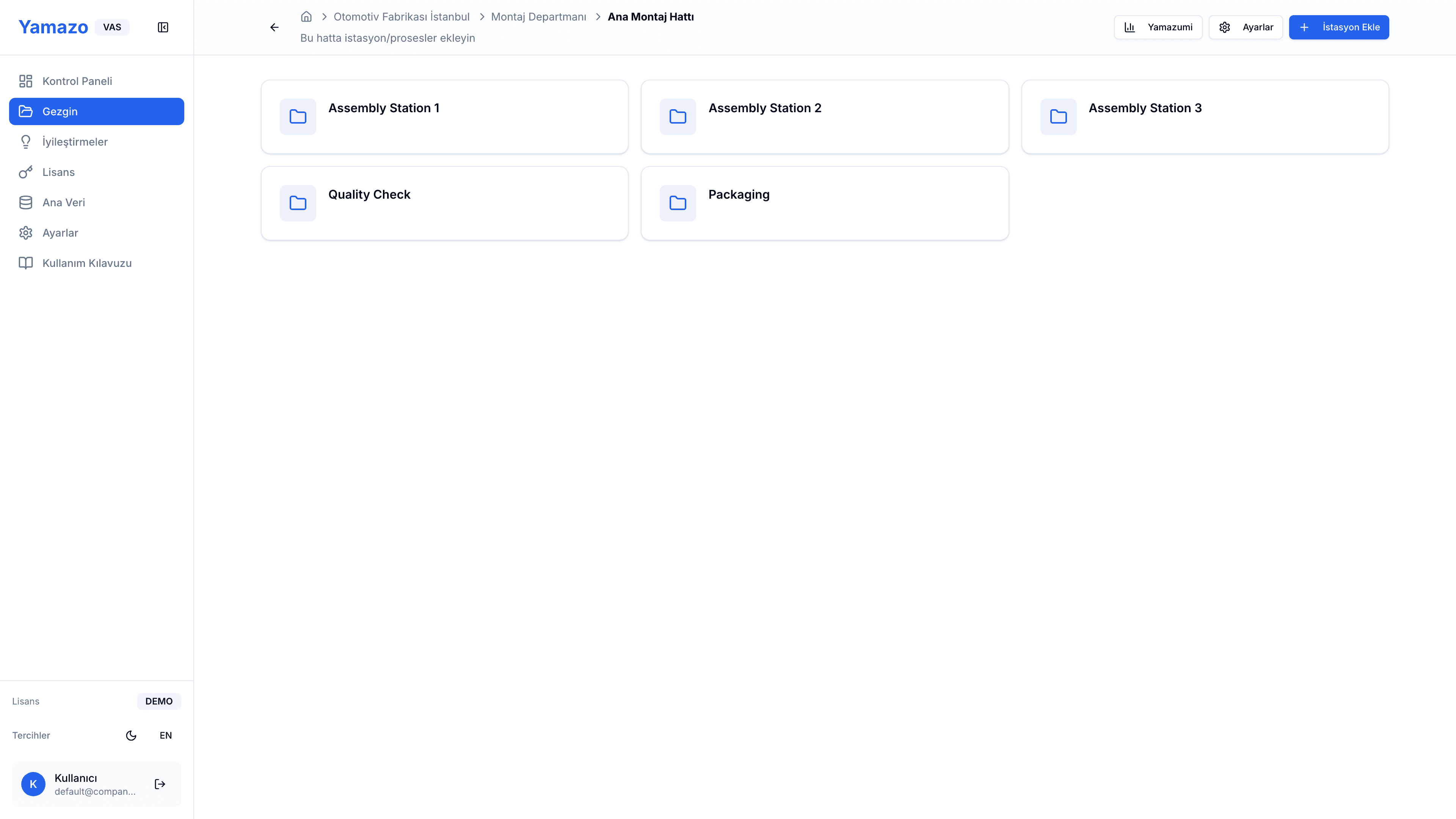Click user avatar K
The height and width of the screenshot is (819, 1456).
tap(33, 784)
